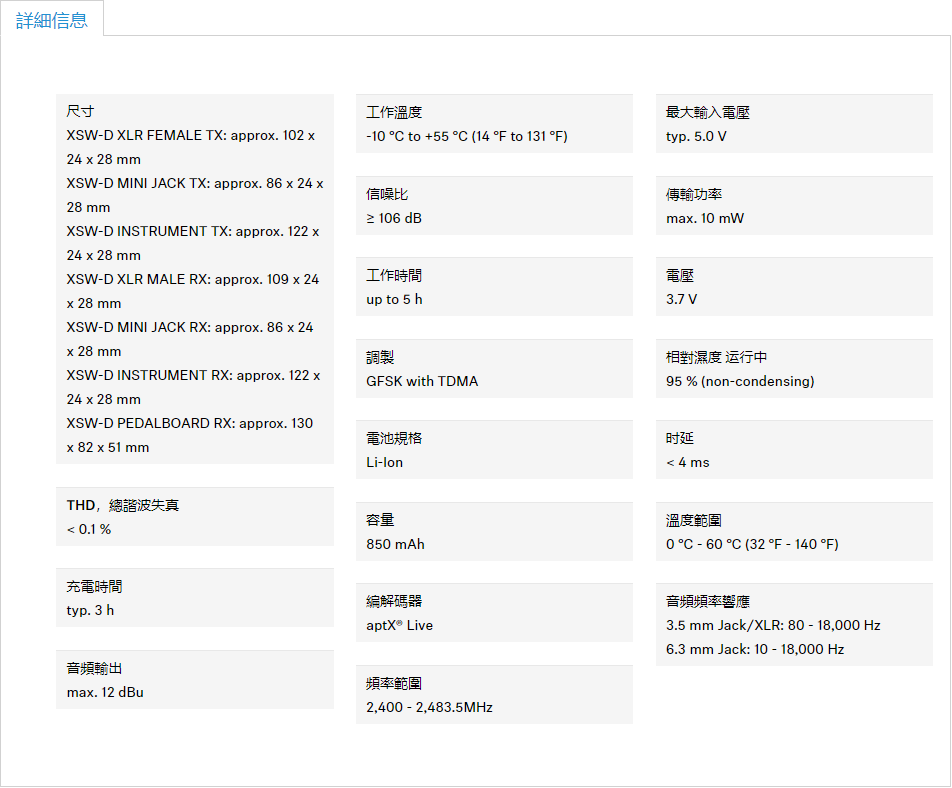Image resolution: width=952 pixels, height=788 pixels.
Task: Click the 0 °C - 60 °C value
Action: point(752,544)
